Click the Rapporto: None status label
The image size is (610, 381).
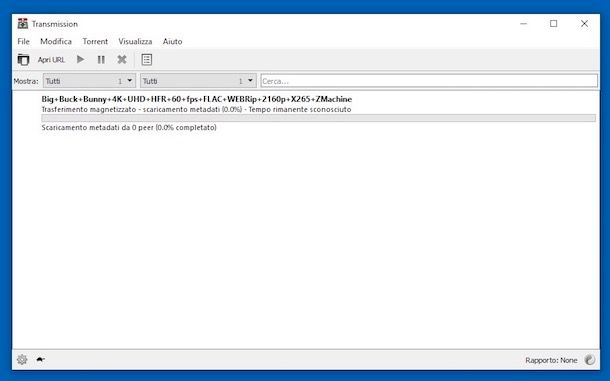click(x=551, y=360)
